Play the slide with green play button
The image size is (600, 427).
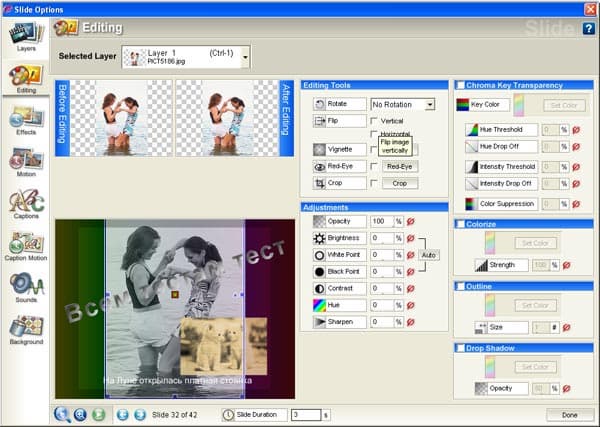click(x=98, y=414)
